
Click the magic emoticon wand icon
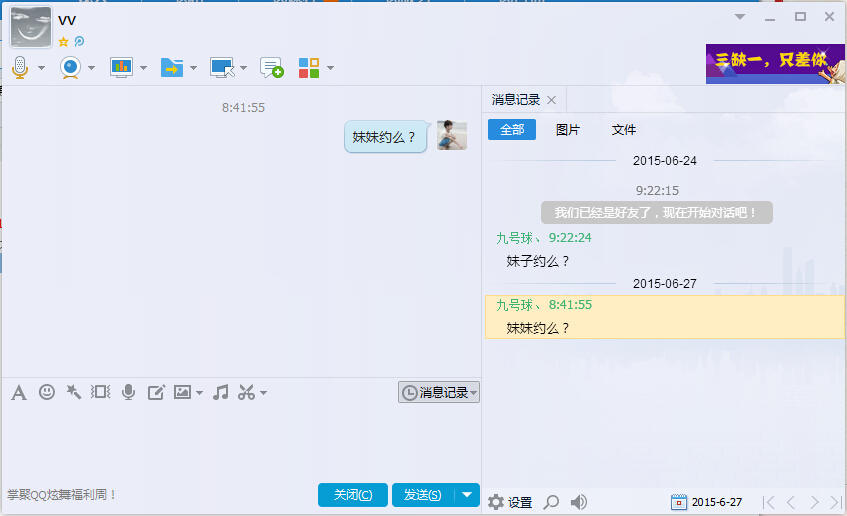pos(73,392)
